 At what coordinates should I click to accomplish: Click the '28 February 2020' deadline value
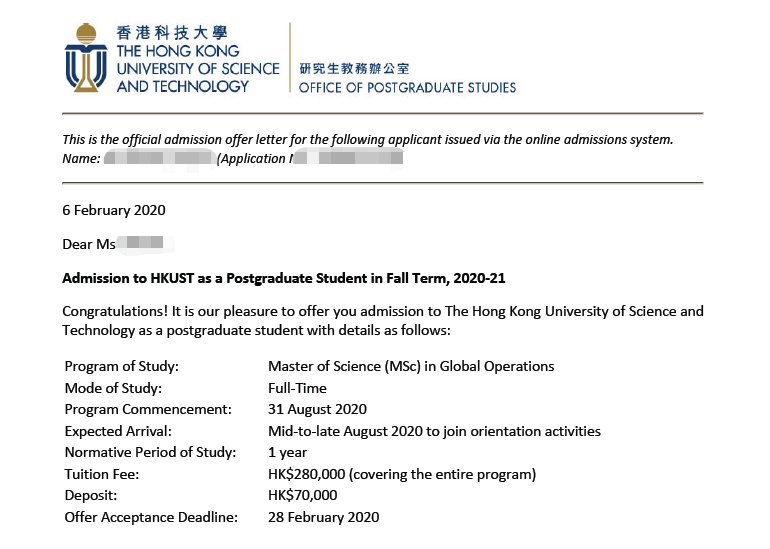click(x=324, y=518)
